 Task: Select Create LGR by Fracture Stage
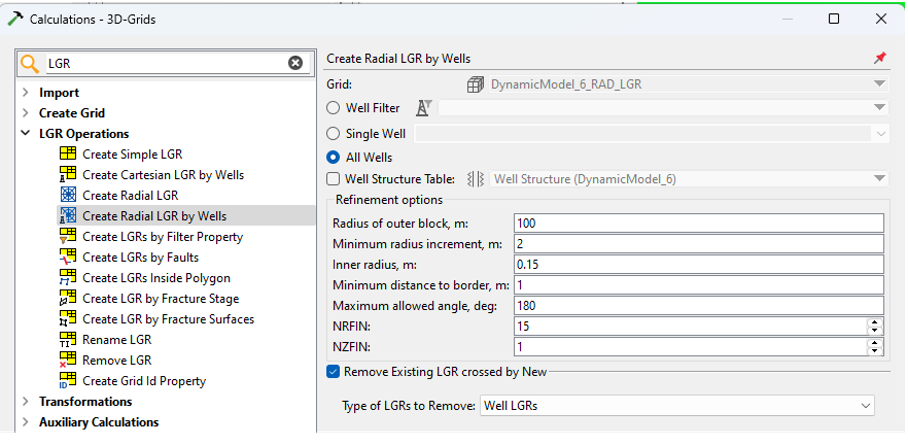point(160,298)
